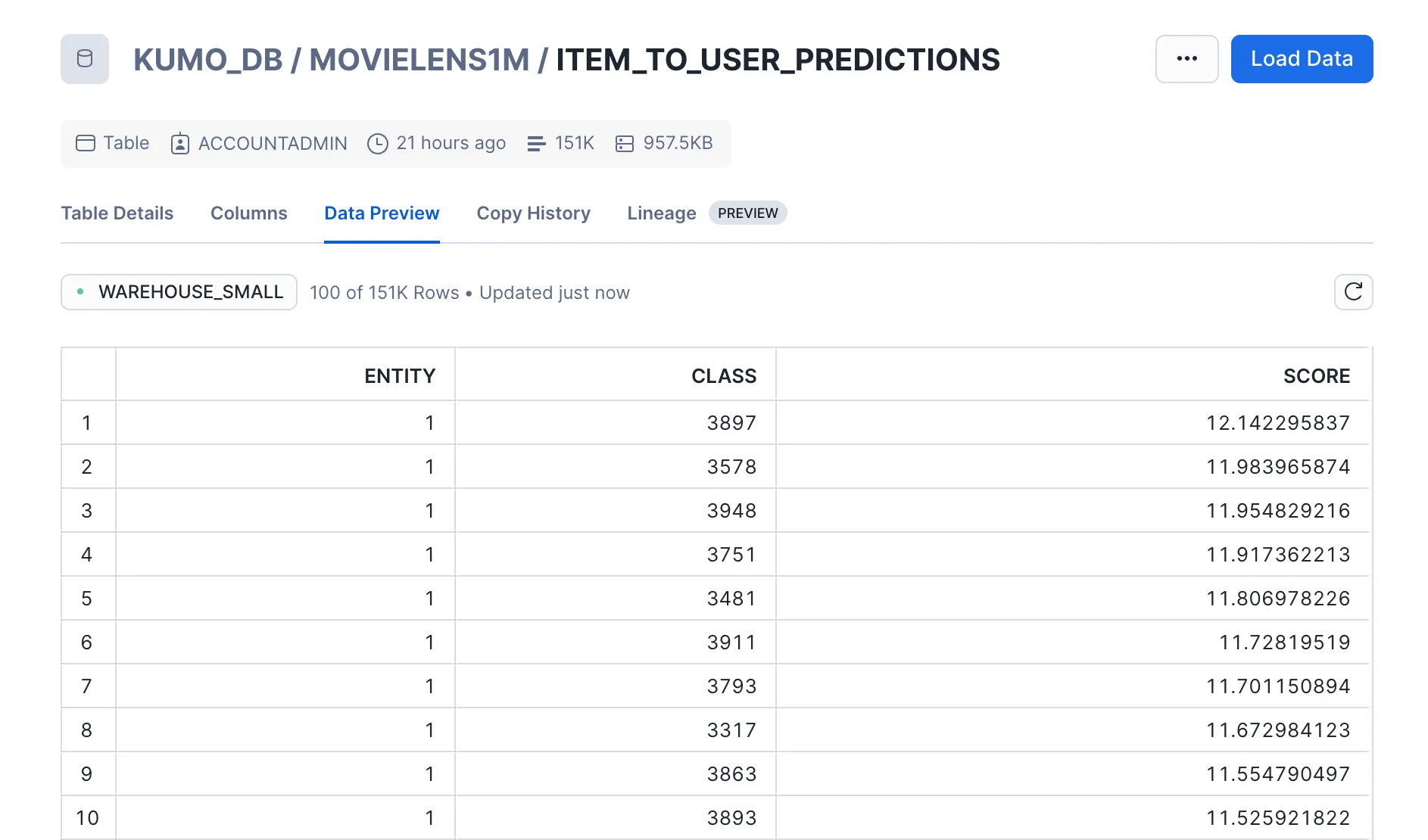The height and width of the screenshot is (840, 1428).
Task: Open the three-dot more options menu
Action: 1186,59
